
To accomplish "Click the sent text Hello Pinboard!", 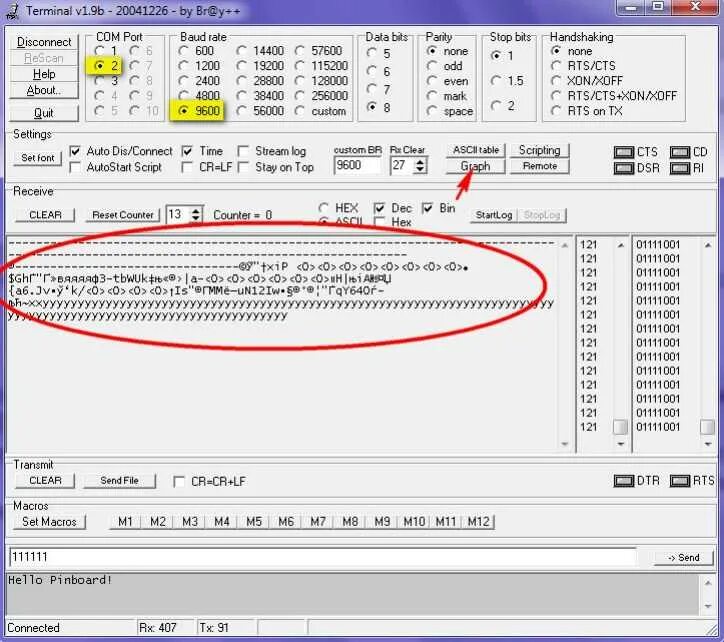I will [x=60, y=580].
